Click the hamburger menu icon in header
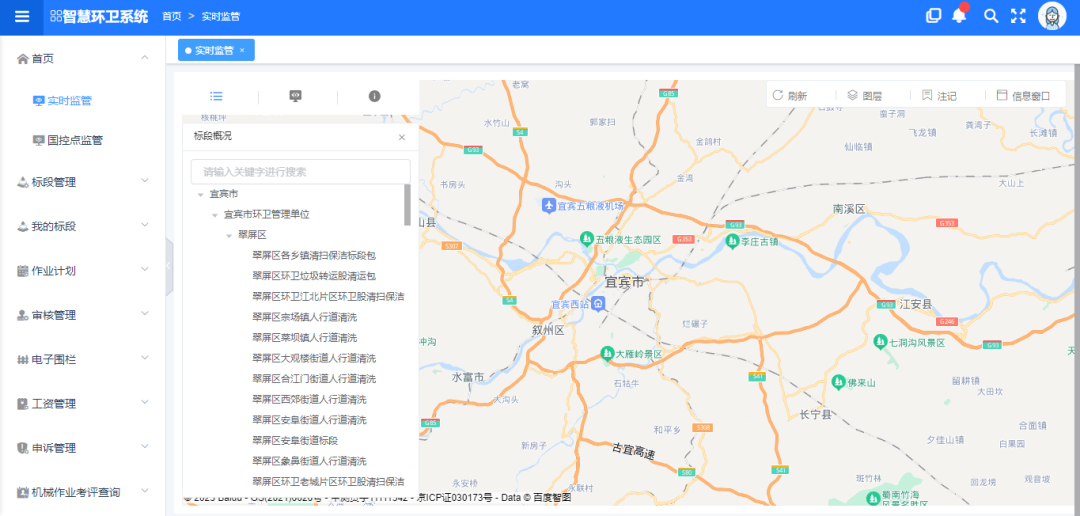 pos(22,16)
